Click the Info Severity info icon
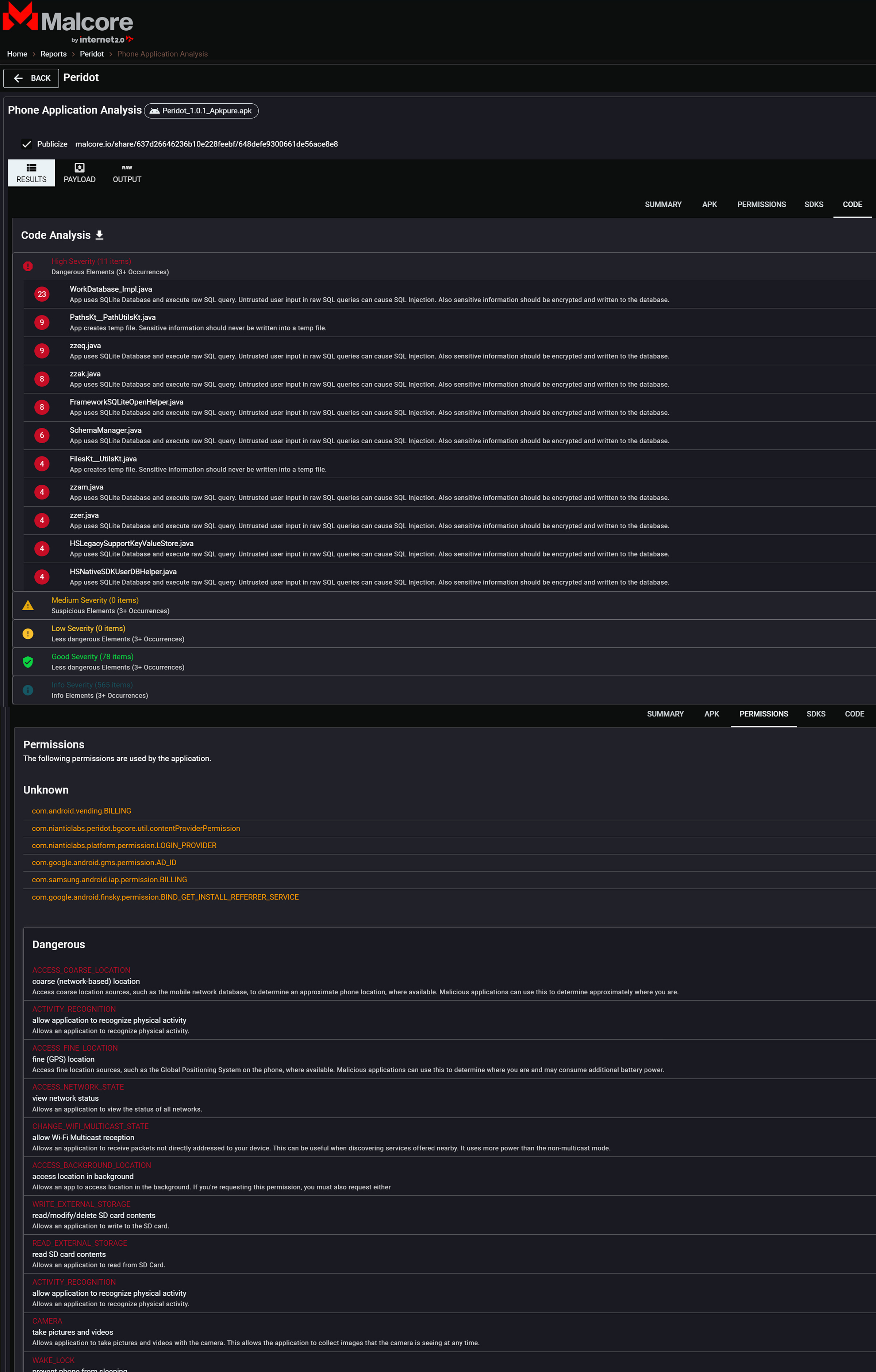This screenshot has width=876, height=1372. [x=28, y=690]
